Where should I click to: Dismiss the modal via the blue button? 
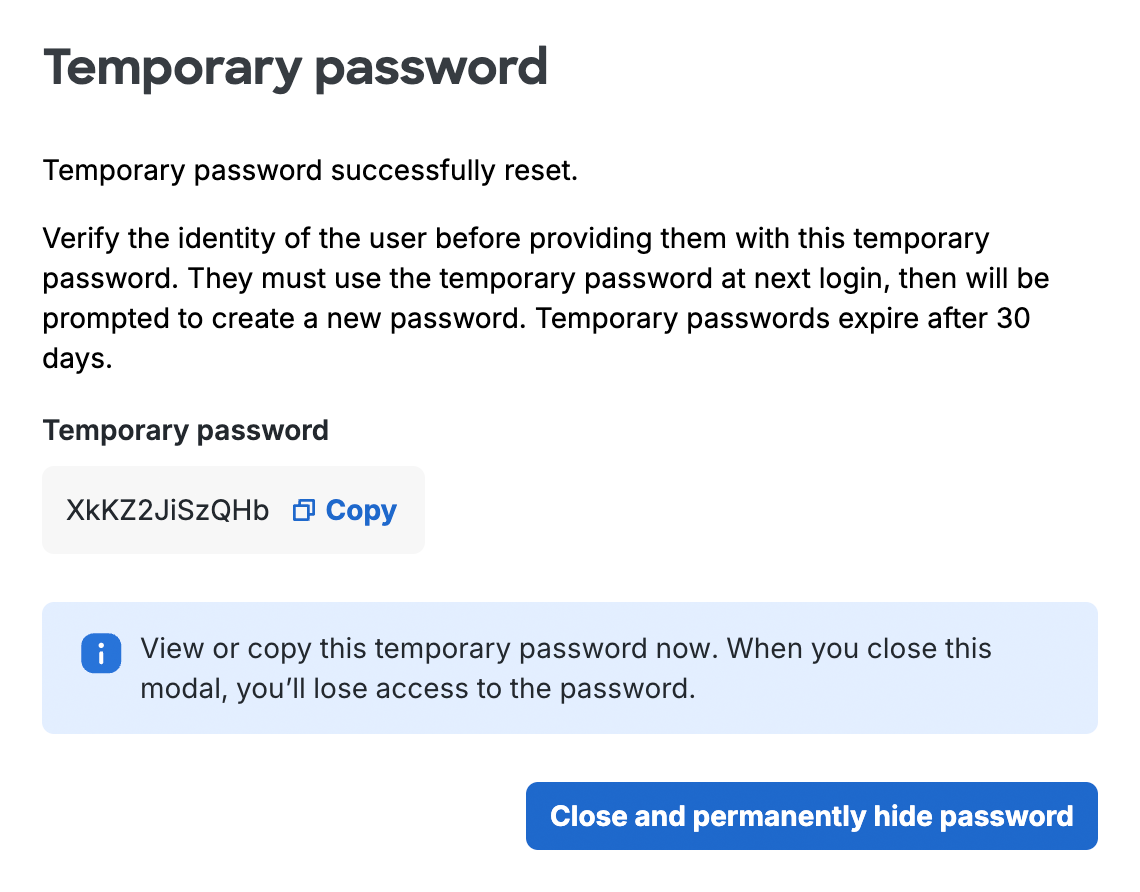(811, 816)
